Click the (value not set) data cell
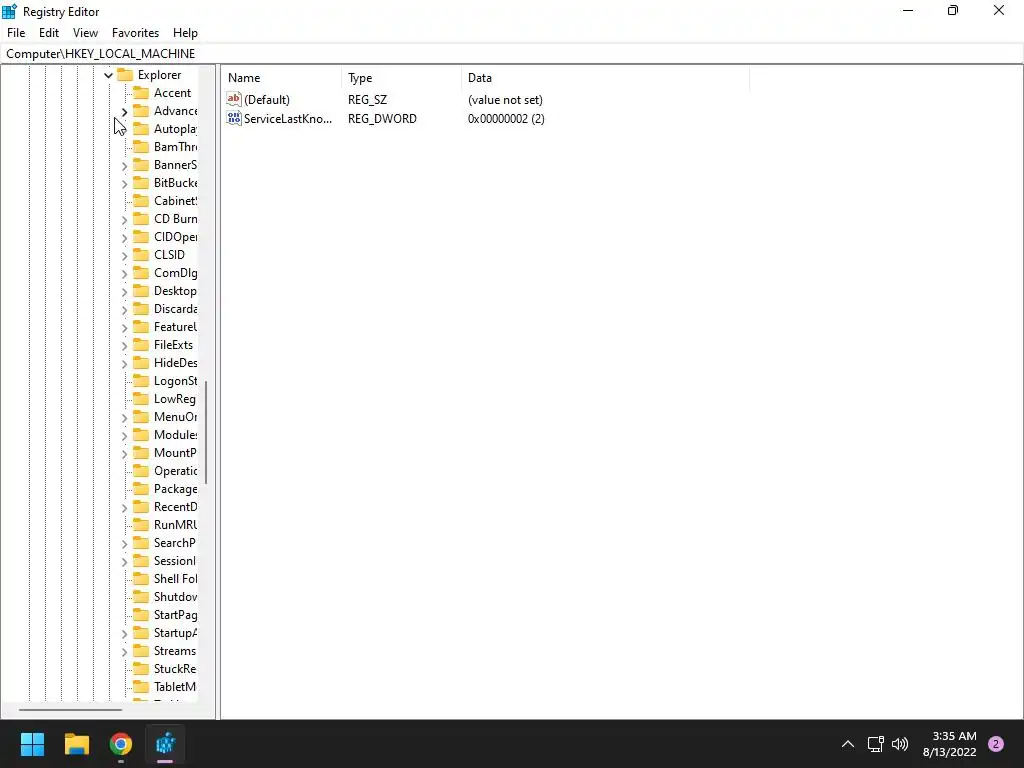Image resolution: width=1024 pixels, height=768 pixels. pos(505,100)
